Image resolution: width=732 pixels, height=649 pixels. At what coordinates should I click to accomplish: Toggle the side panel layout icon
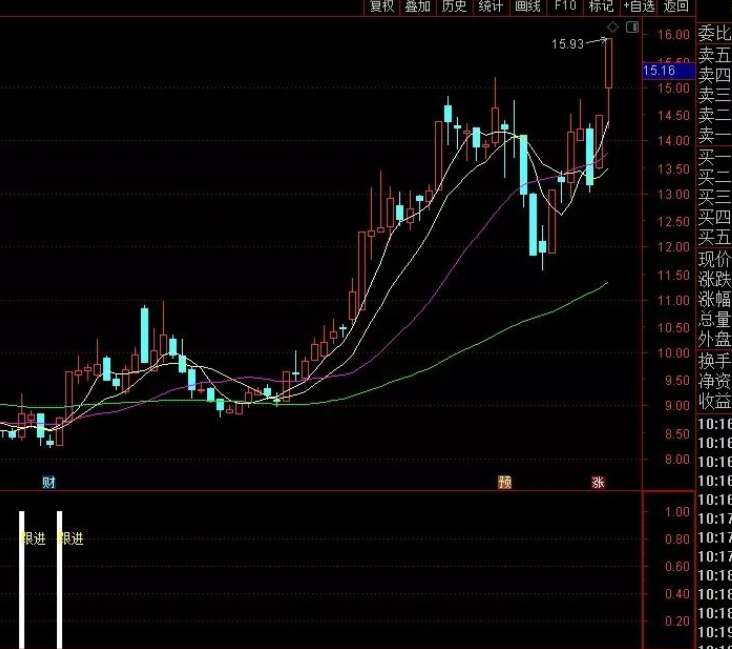point(632,27)
